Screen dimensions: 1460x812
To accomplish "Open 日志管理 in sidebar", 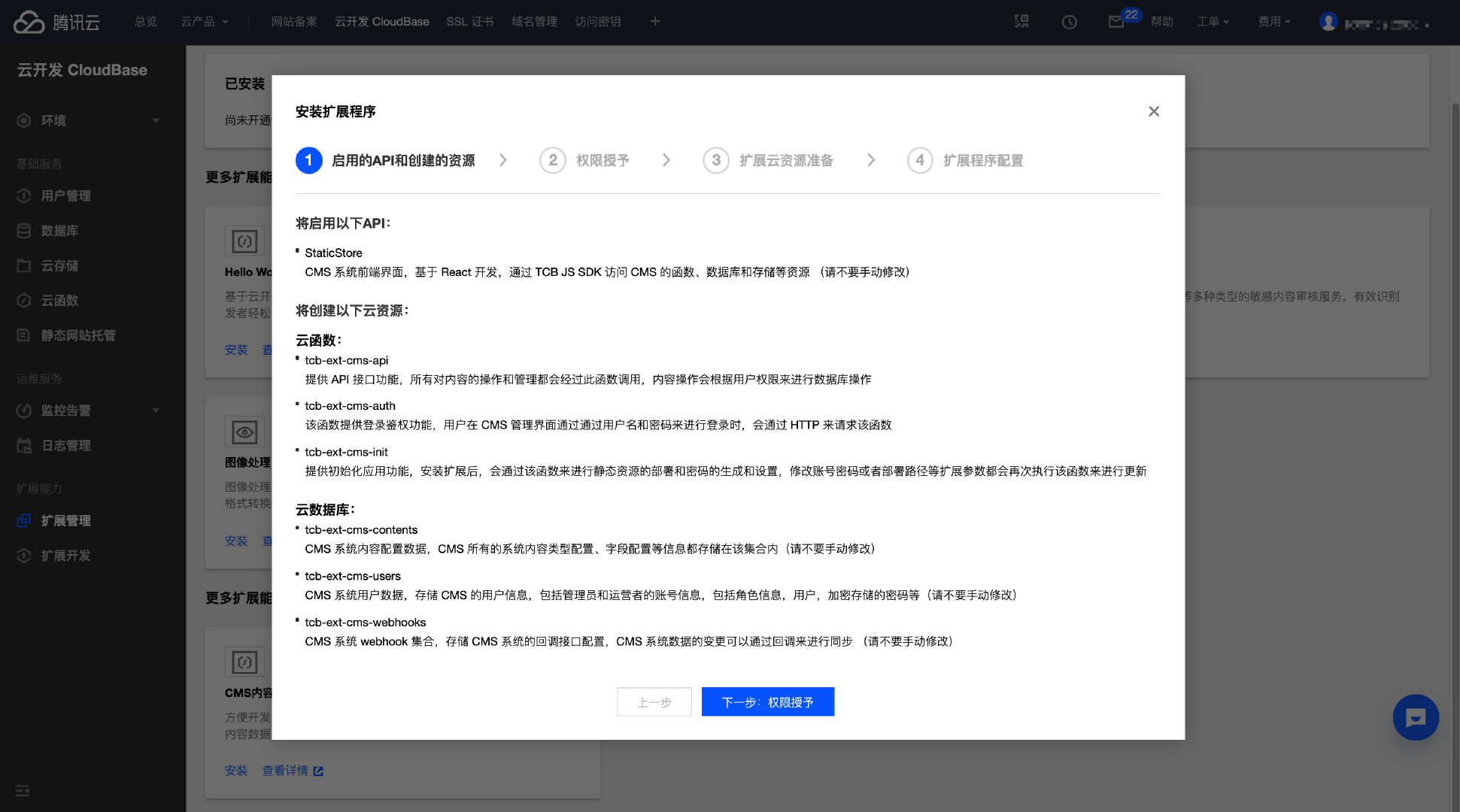I will 65,445.
